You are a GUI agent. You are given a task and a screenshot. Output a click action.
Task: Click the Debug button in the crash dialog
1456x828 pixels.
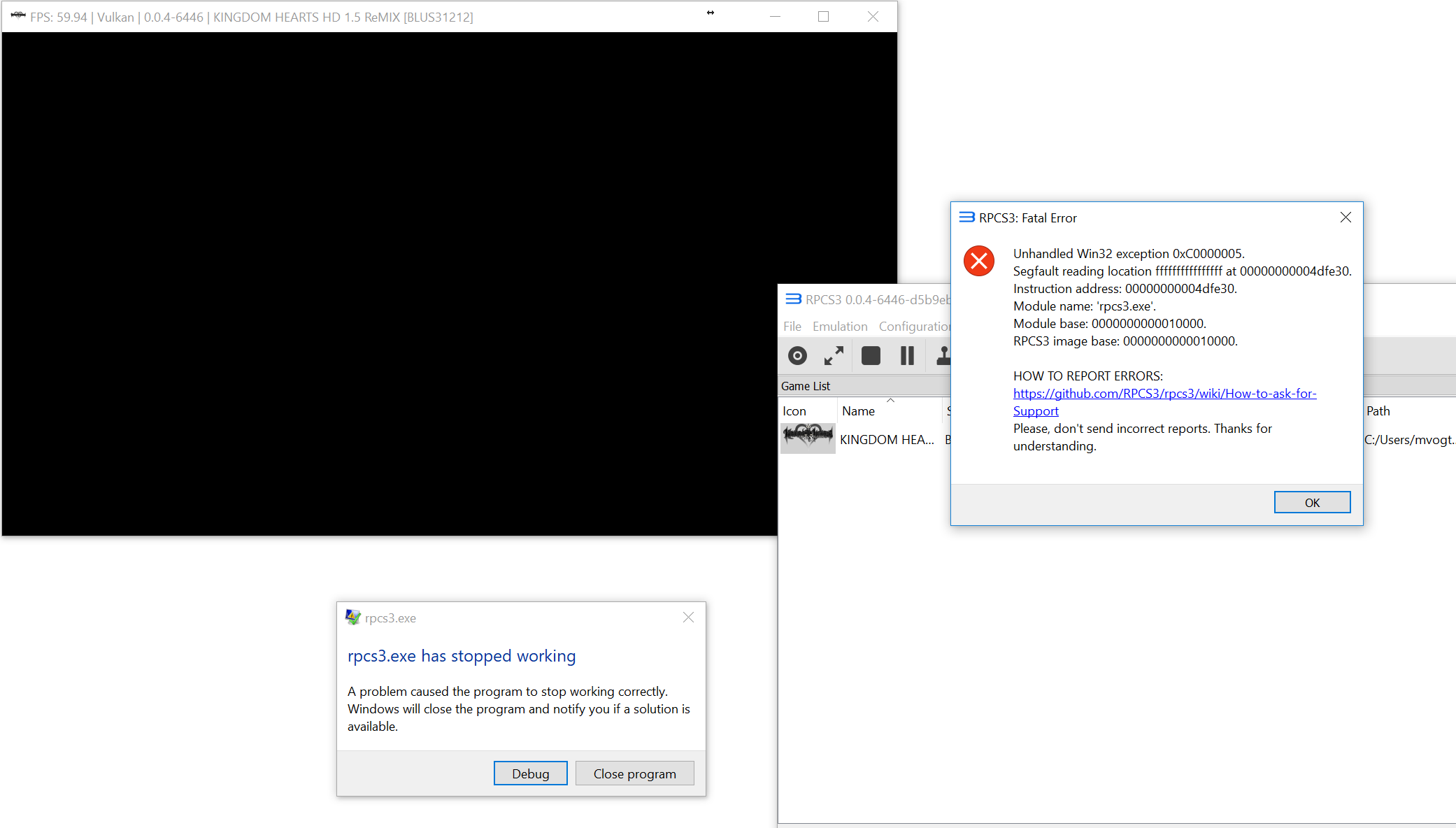(530, 773)
